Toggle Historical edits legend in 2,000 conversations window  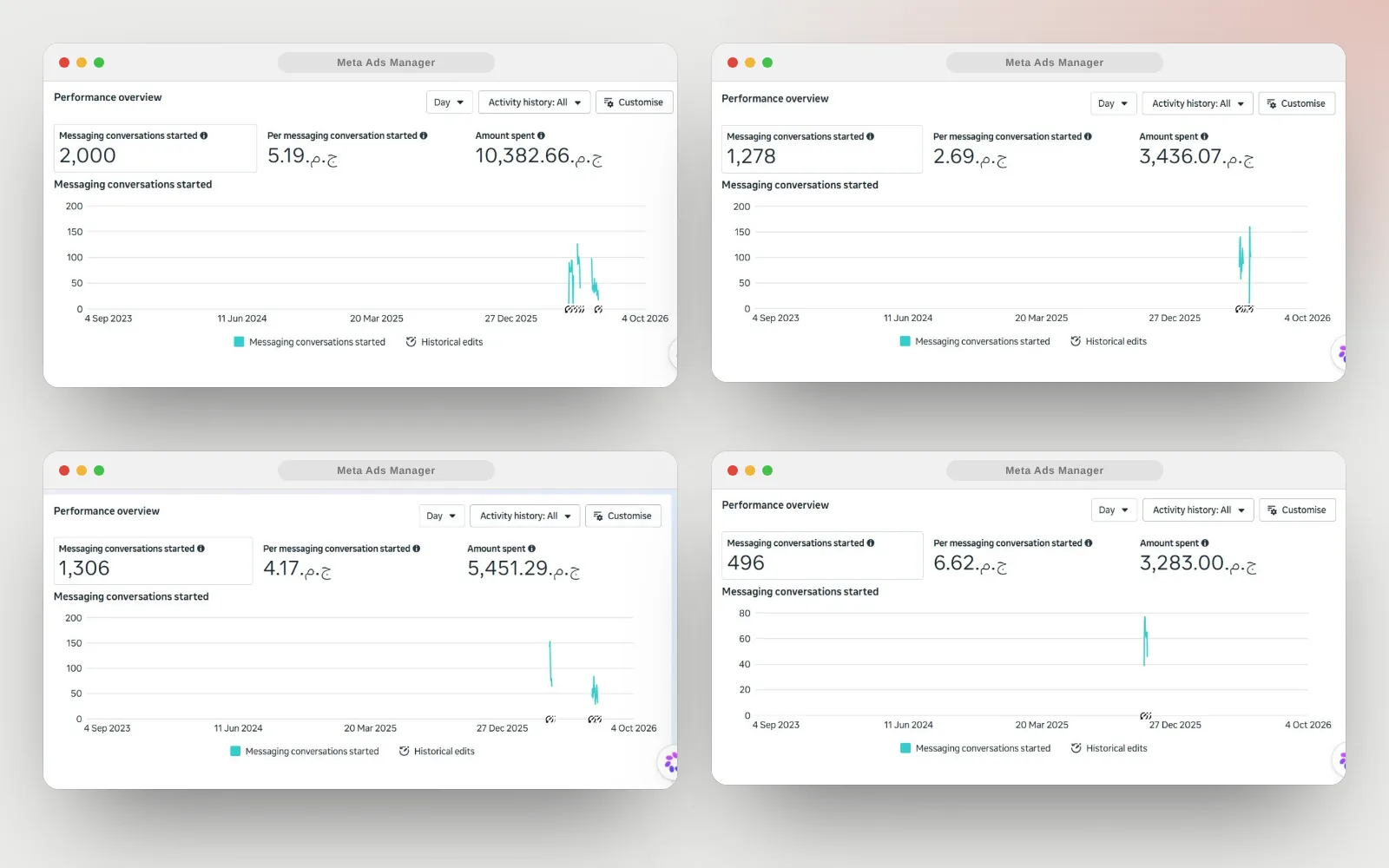click(444, 342)
